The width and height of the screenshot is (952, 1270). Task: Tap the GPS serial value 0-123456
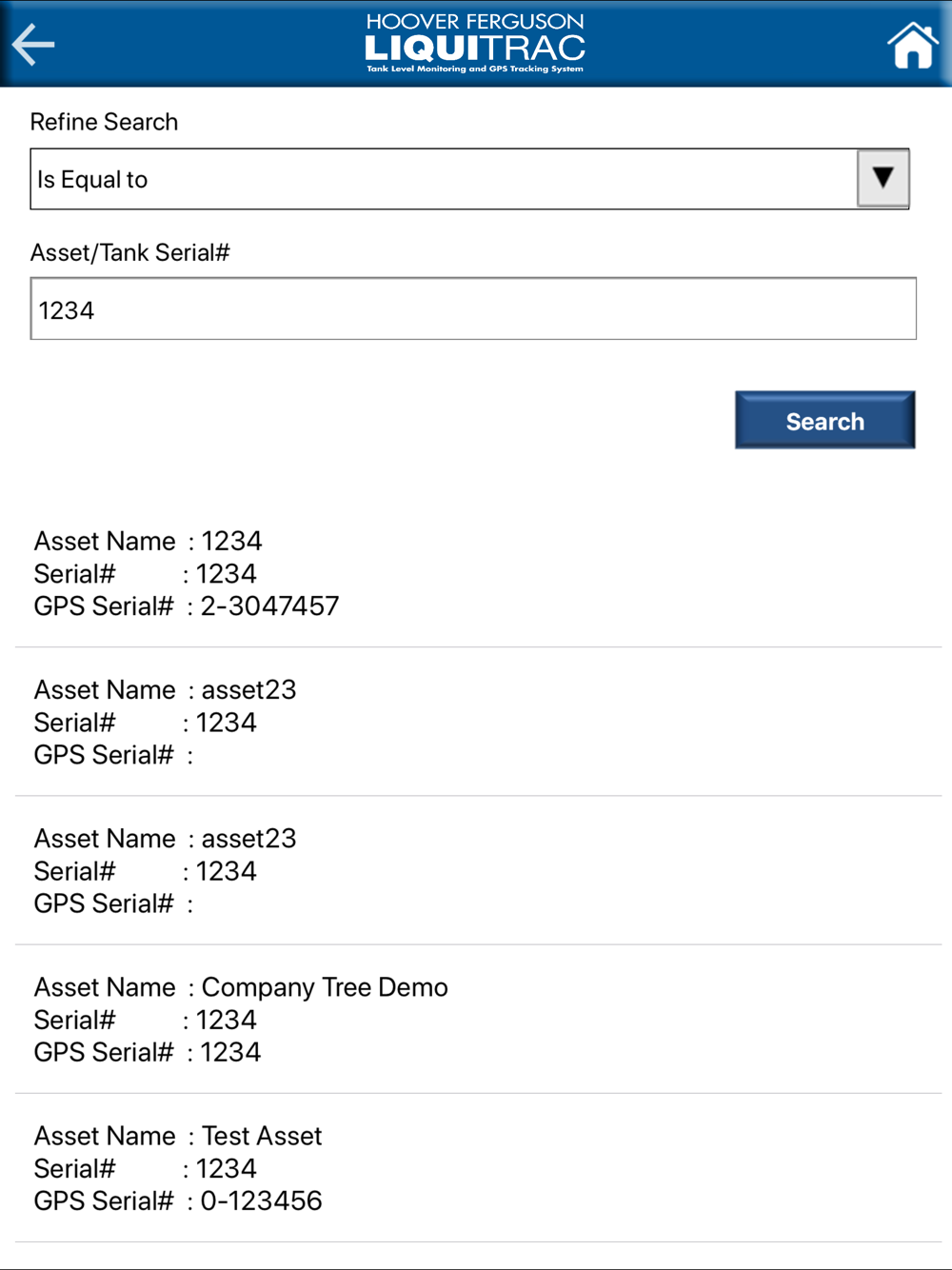click(261, 1201)
